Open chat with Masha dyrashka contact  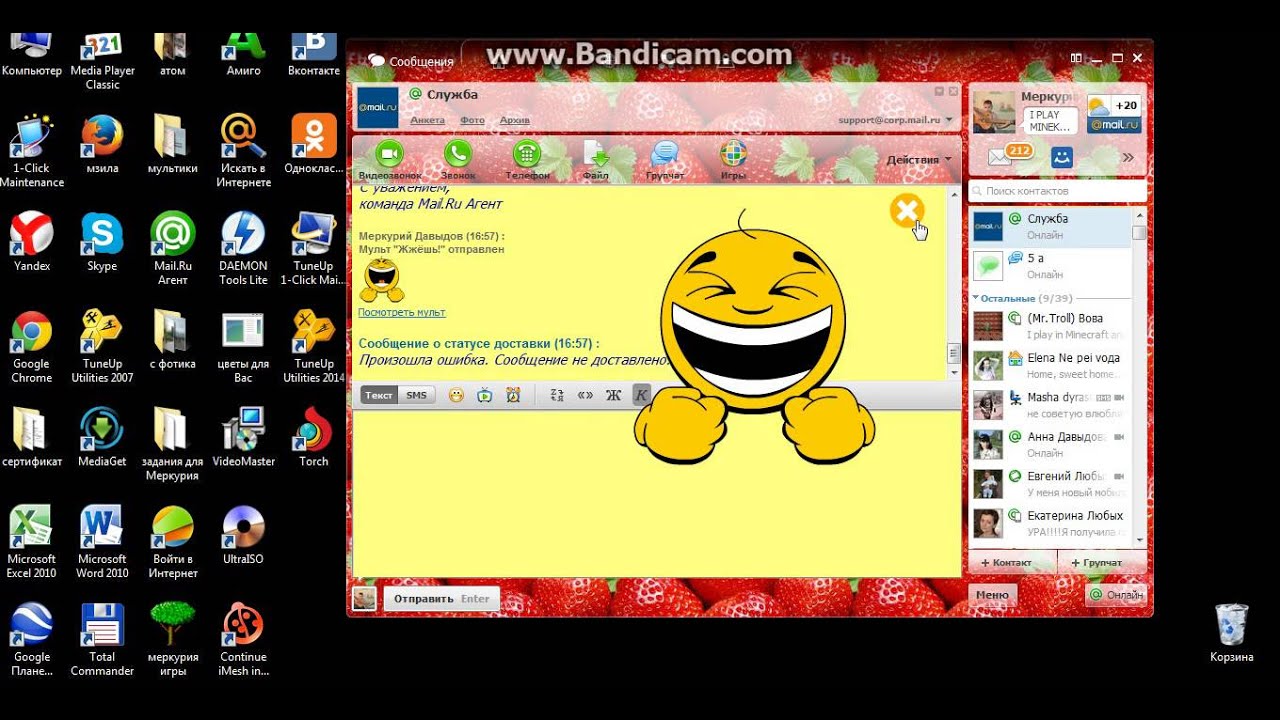pyautogui.click(x=1050, y=405)
